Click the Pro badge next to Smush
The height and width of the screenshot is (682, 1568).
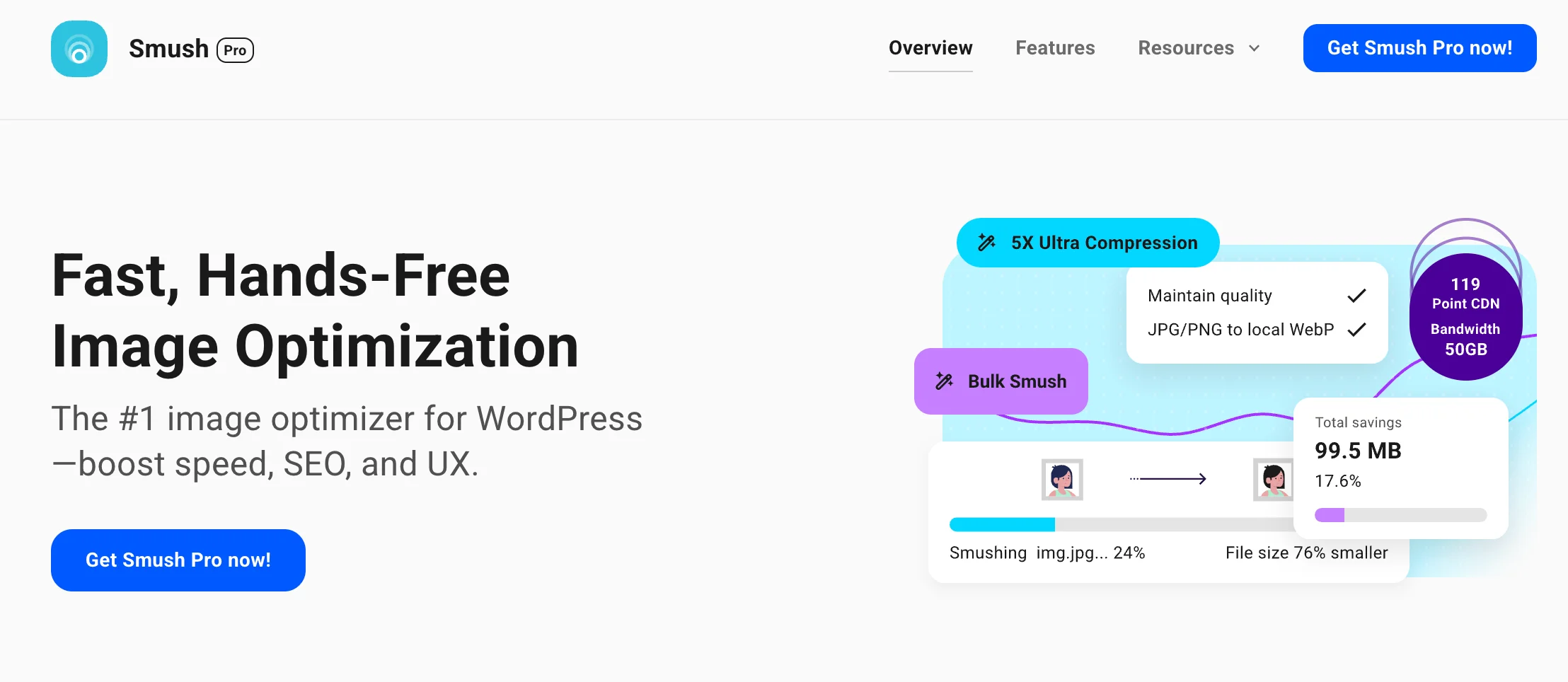[x=234, y=50]
